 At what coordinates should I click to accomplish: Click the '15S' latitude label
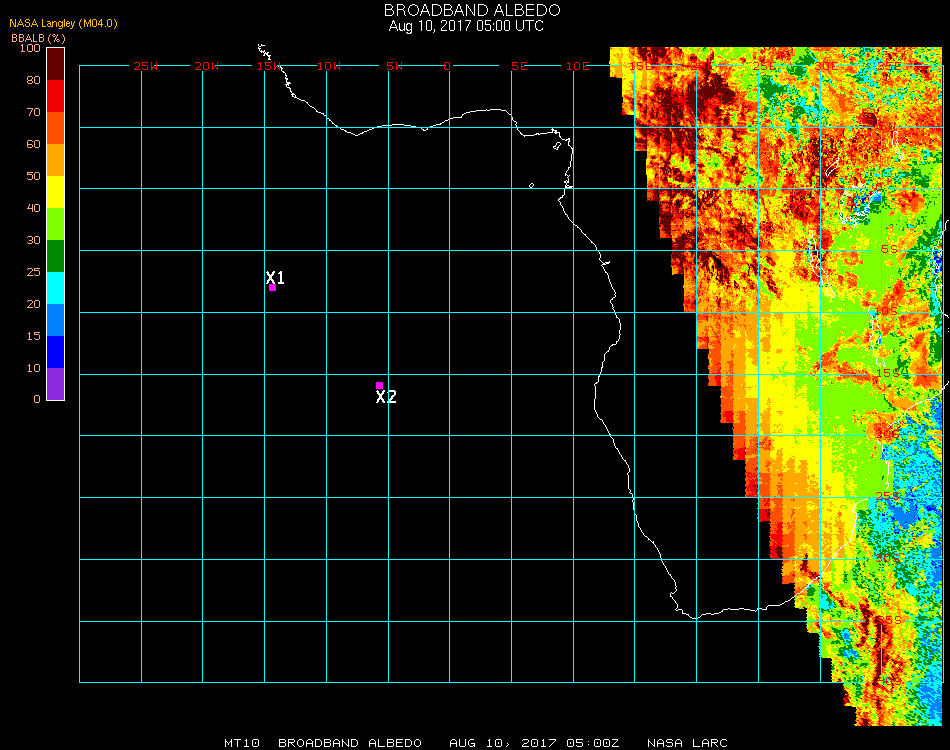(888, 373)
